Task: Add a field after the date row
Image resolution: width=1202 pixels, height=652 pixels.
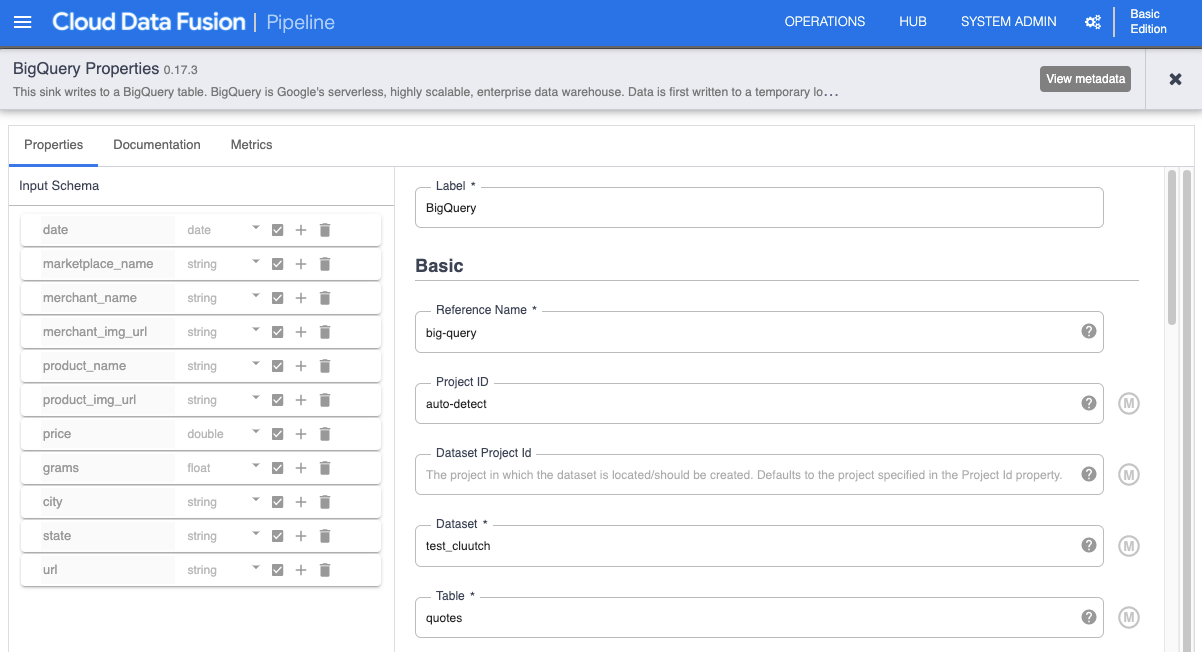Action: (x=301, y=230)
